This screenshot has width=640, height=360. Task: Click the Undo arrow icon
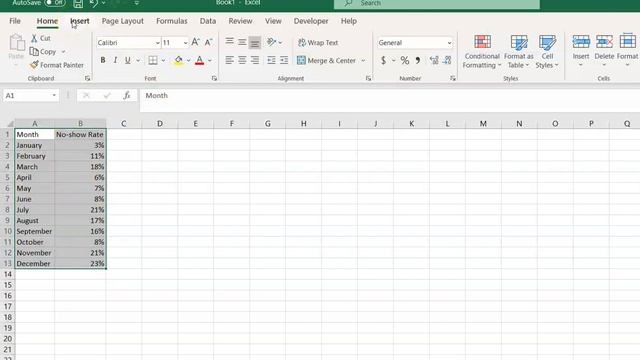click(x=93, y=4)
